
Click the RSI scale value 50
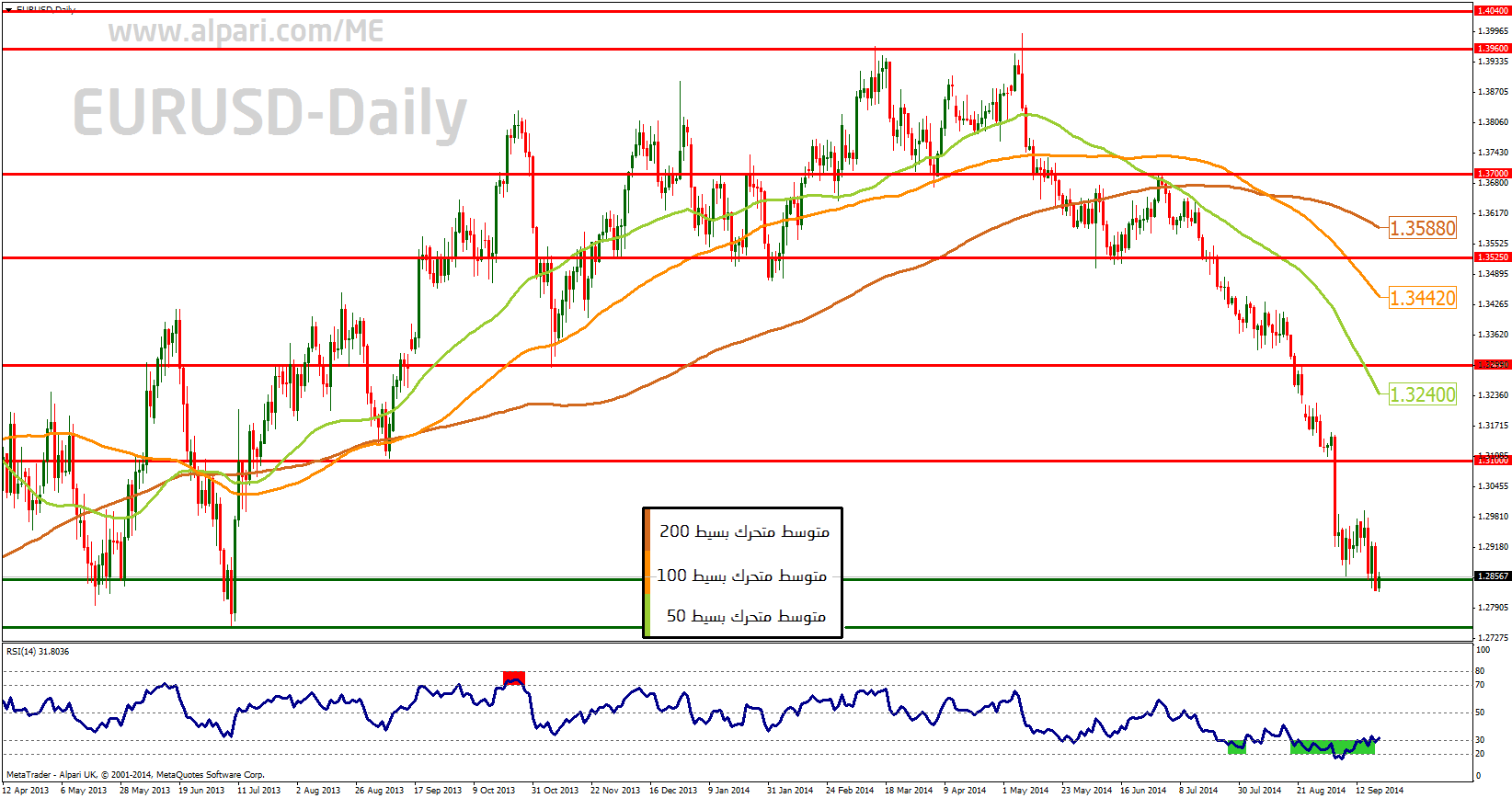tap(1480, 712)
